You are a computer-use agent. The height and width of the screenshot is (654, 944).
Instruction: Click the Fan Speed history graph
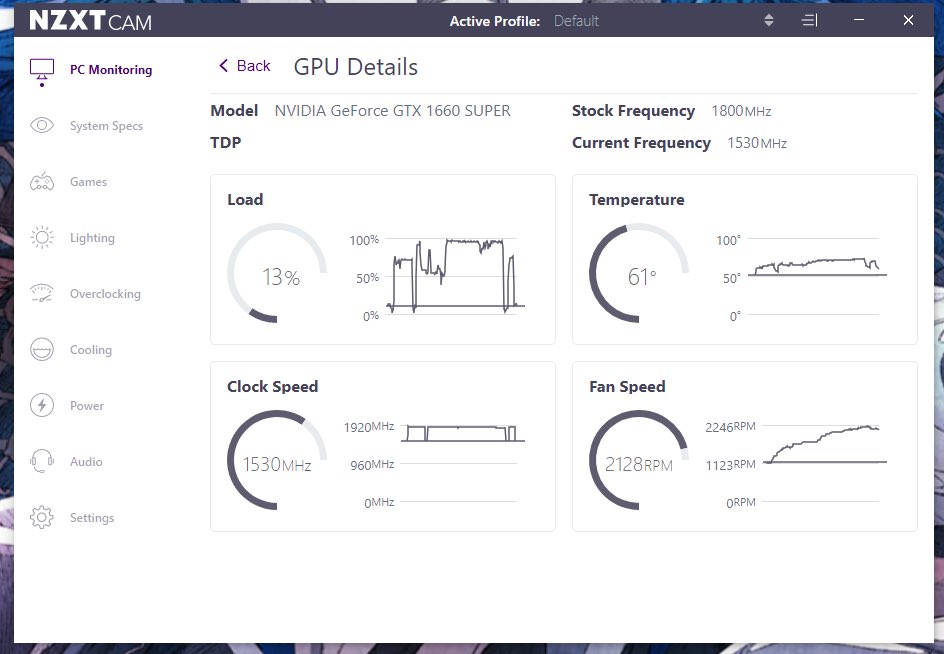click(824, 463)
